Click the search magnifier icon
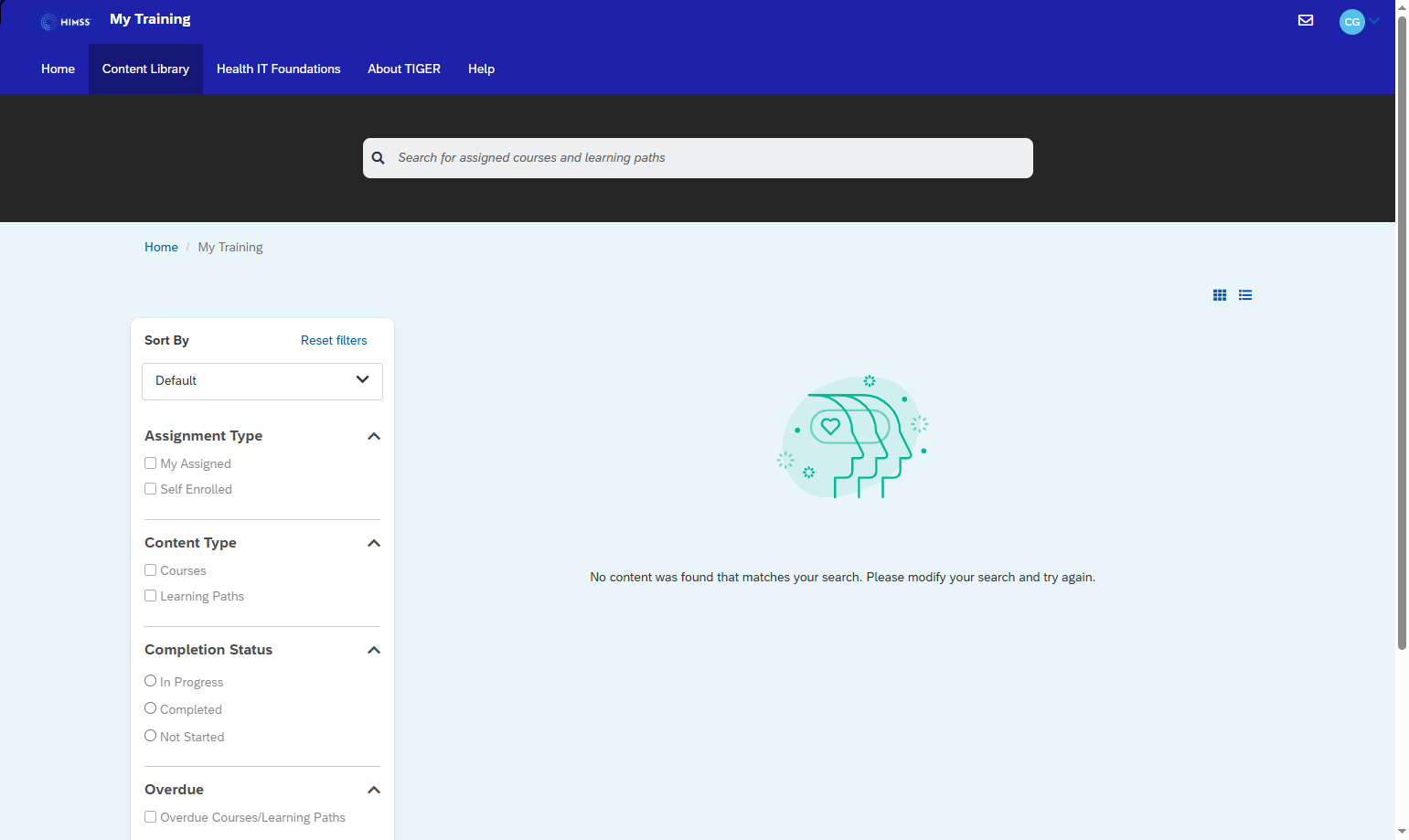This screenshot has width=1409, height=840. pyautogui.click(x=378, y=158)
